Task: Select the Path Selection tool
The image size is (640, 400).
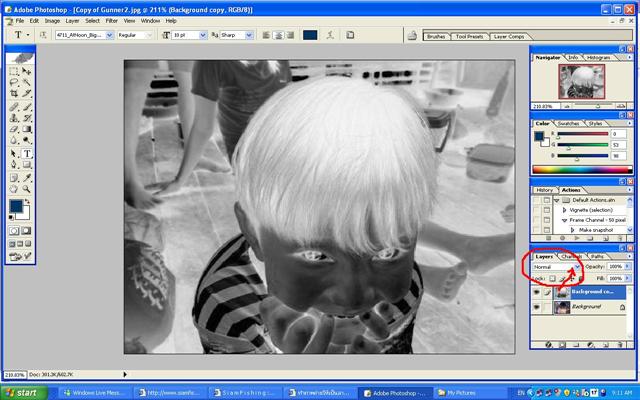Action: (14, 153)
